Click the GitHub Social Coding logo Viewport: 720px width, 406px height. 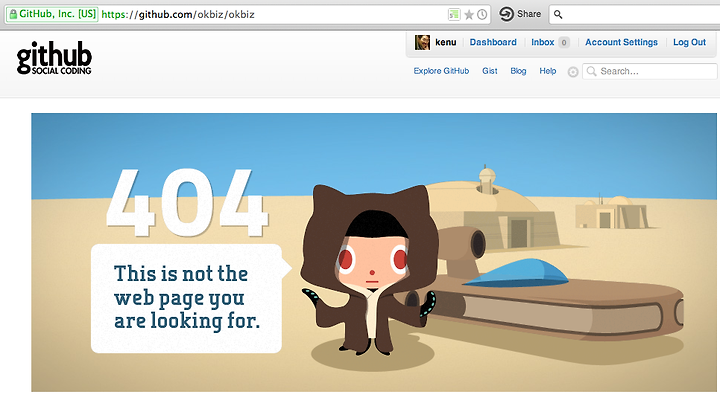click(54, 58)
